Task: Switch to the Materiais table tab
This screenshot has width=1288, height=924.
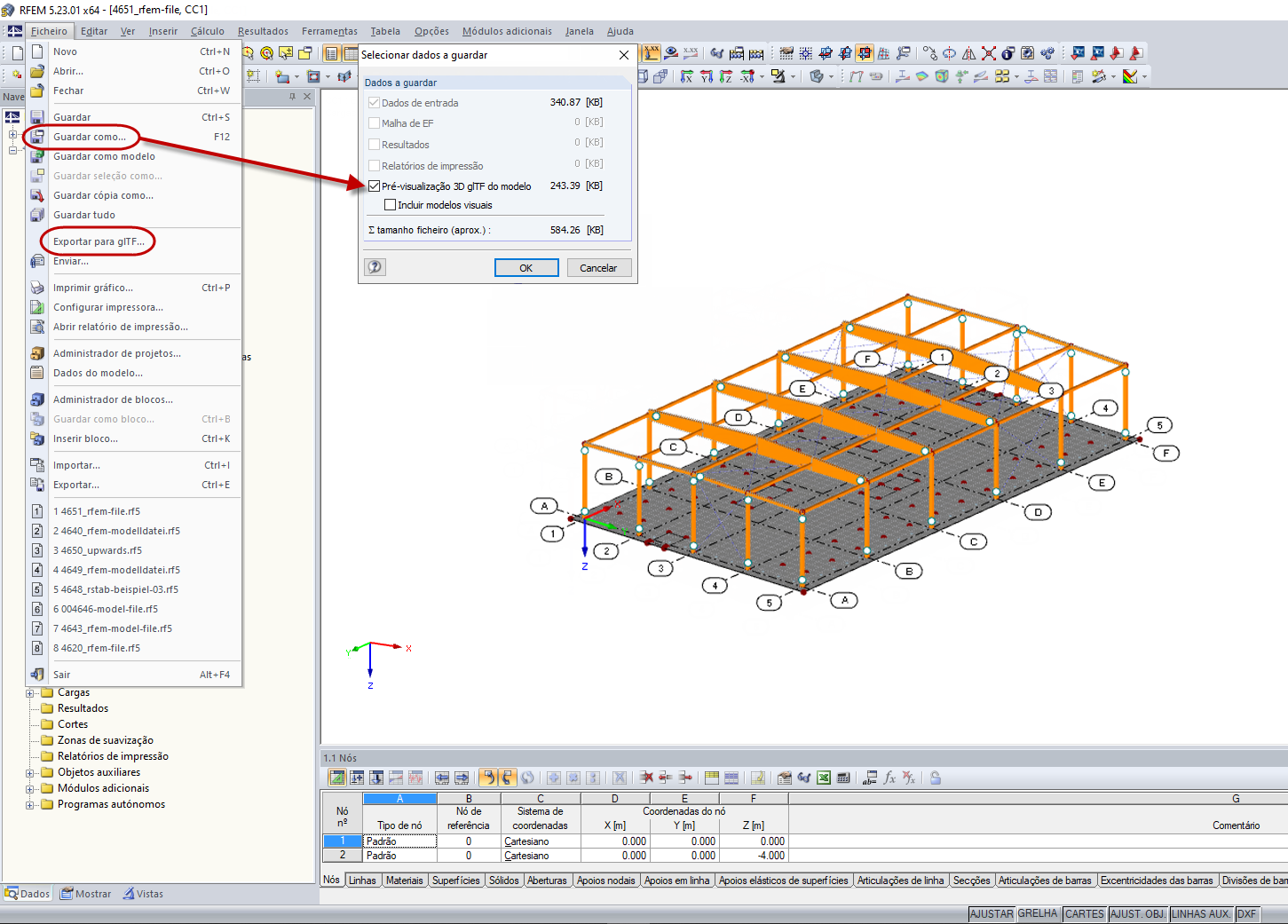Action: point(405,881)
